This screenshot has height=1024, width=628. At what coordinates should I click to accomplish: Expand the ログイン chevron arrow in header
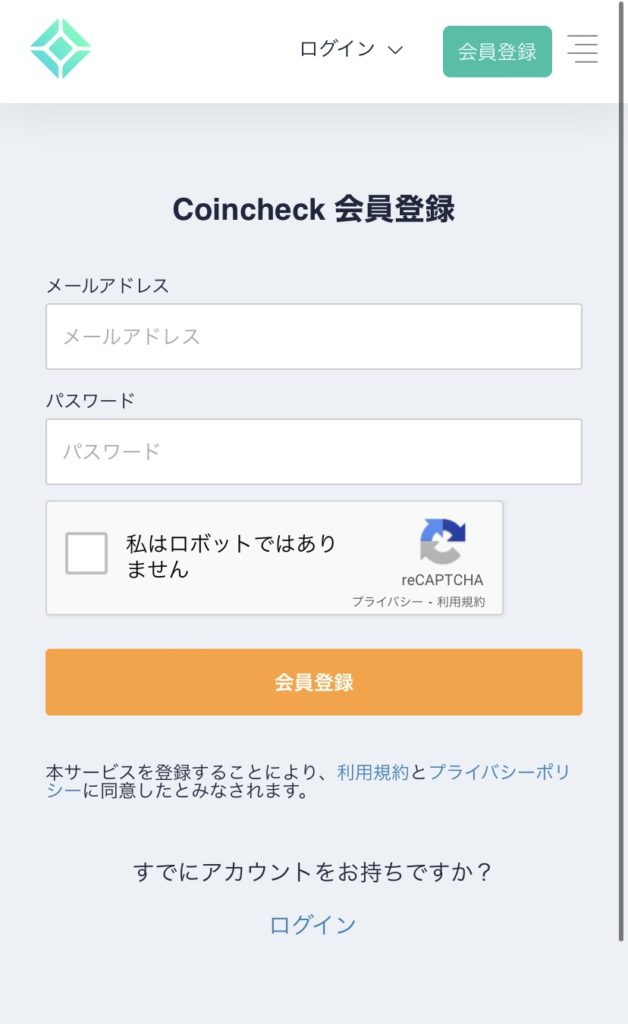[x=395, y=50]
